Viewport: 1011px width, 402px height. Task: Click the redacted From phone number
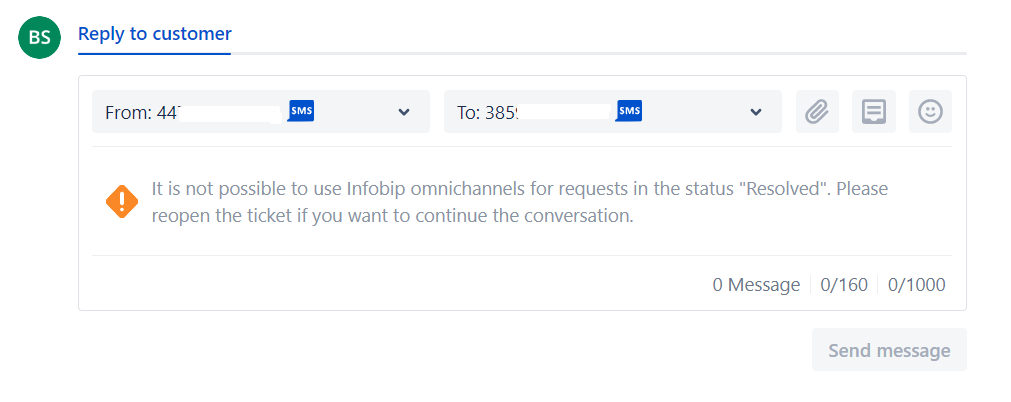233,112
